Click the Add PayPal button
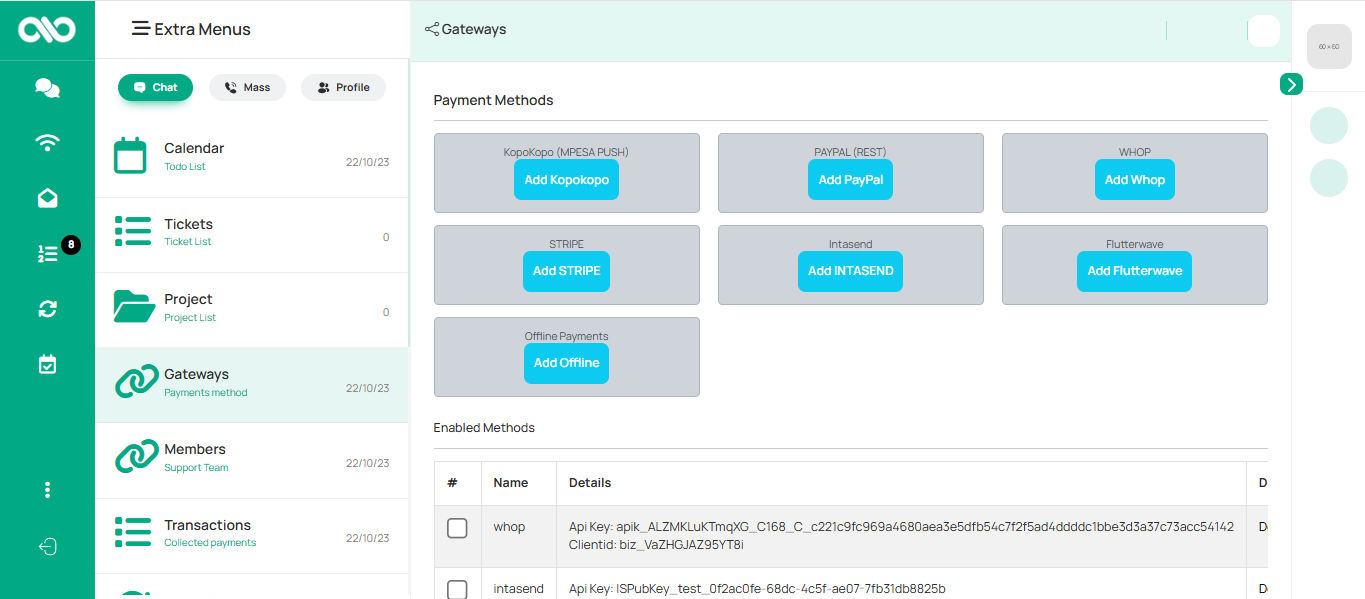 (850, 179)
